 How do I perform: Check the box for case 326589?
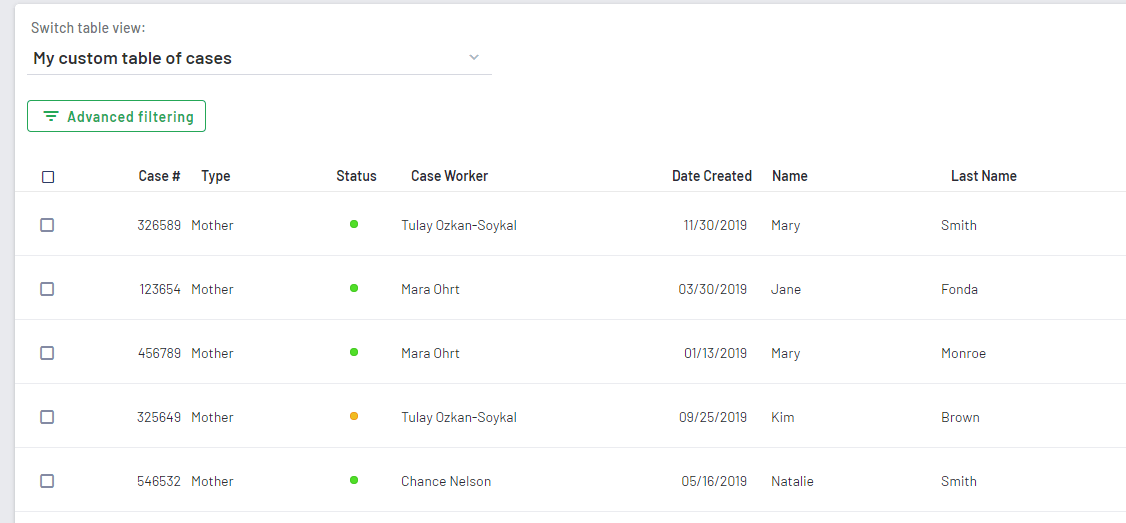click(47, 225)
